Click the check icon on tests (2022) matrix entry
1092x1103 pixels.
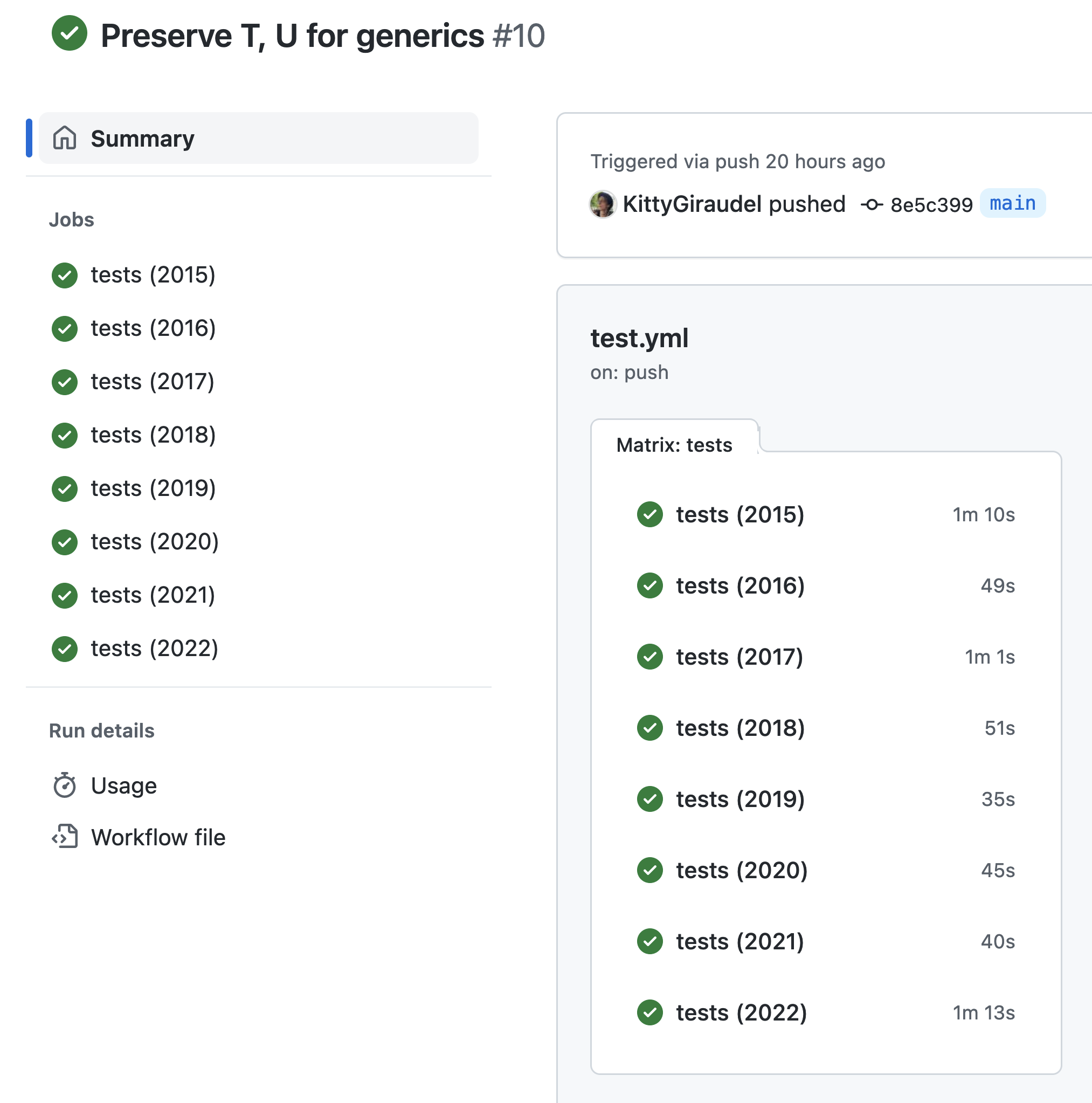[649, 1012]
